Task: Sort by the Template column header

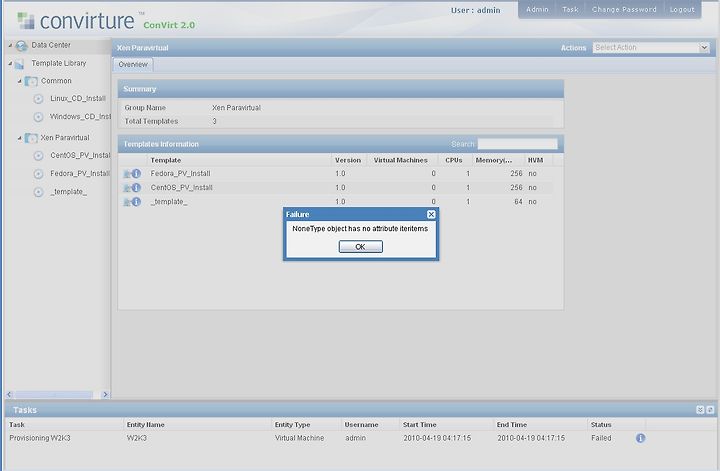Action: coord(238,160)
